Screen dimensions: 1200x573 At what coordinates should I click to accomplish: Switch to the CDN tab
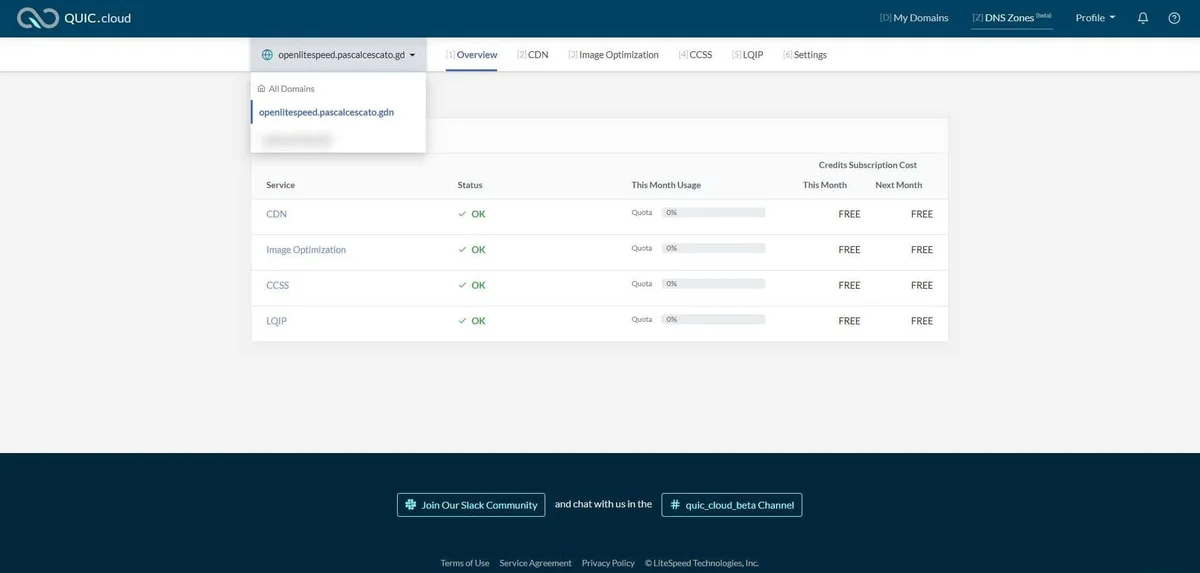[x=537, y=55]
